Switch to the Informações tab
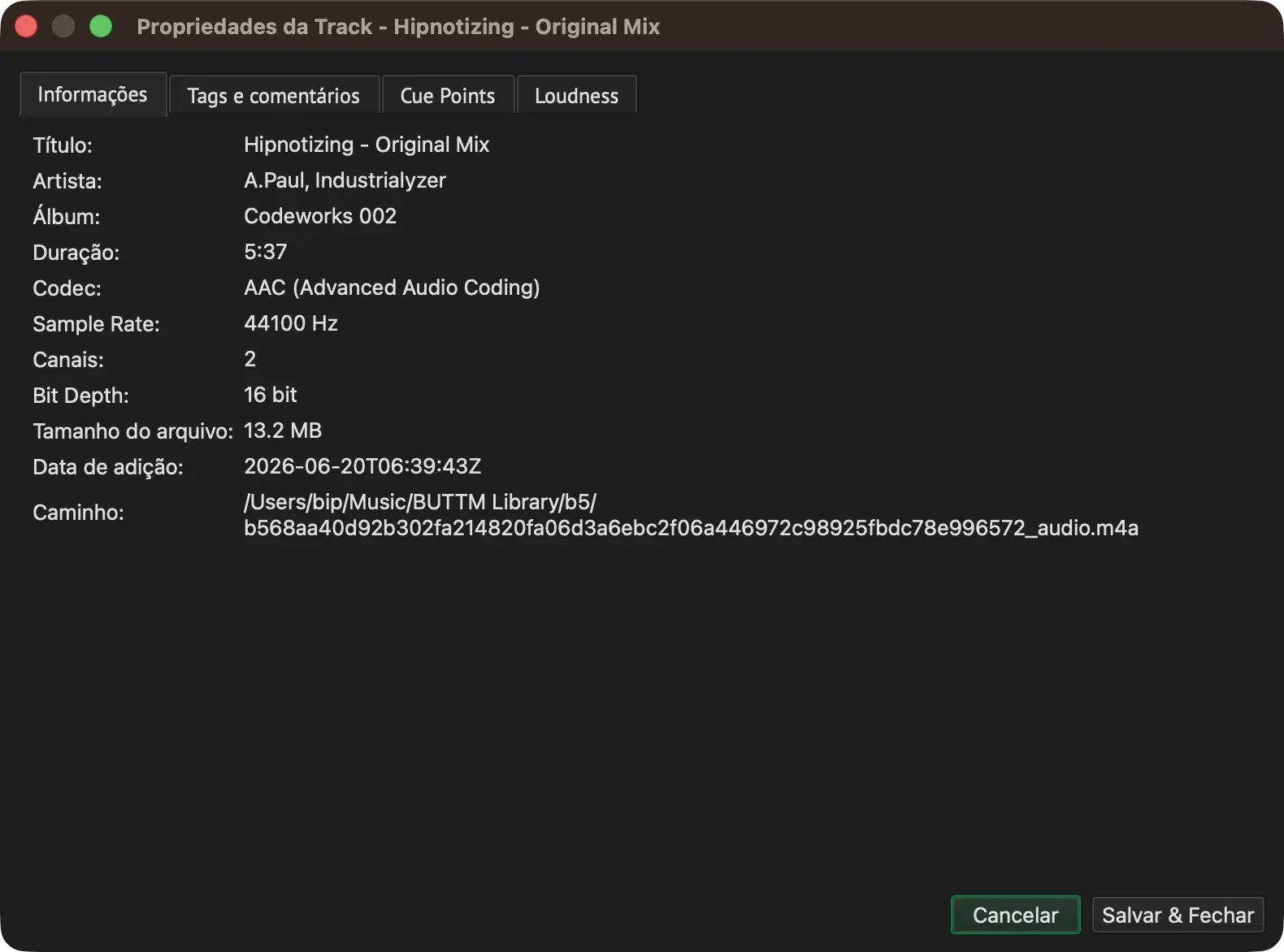This screenshot has width=1284, height=952. pyautogui.click(x=93, y=94)
